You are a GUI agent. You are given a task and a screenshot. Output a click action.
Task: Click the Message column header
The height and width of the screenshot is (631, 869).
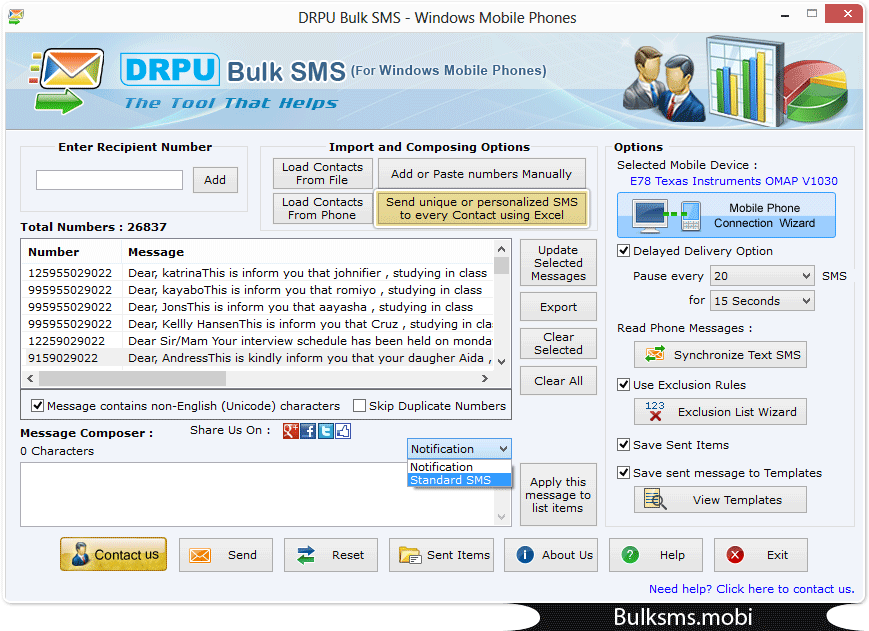point(308,252)
